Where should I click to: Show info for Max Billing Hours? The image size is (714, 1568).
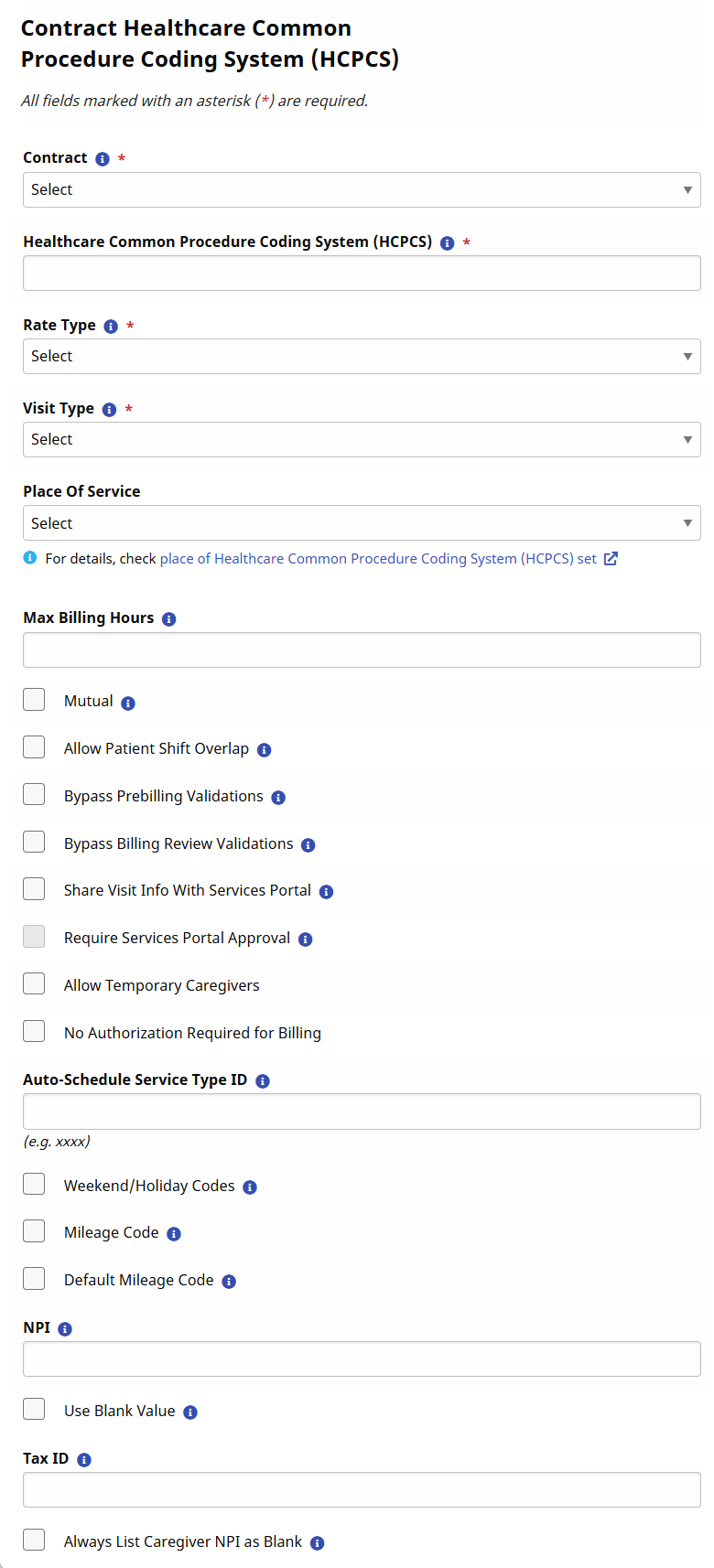pos(168,619)
